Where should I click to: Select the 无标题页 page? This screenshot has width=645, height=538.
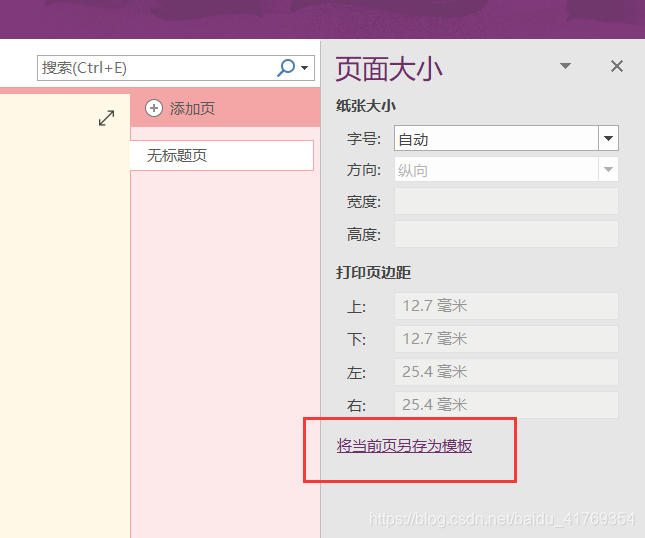click(222, 155)
